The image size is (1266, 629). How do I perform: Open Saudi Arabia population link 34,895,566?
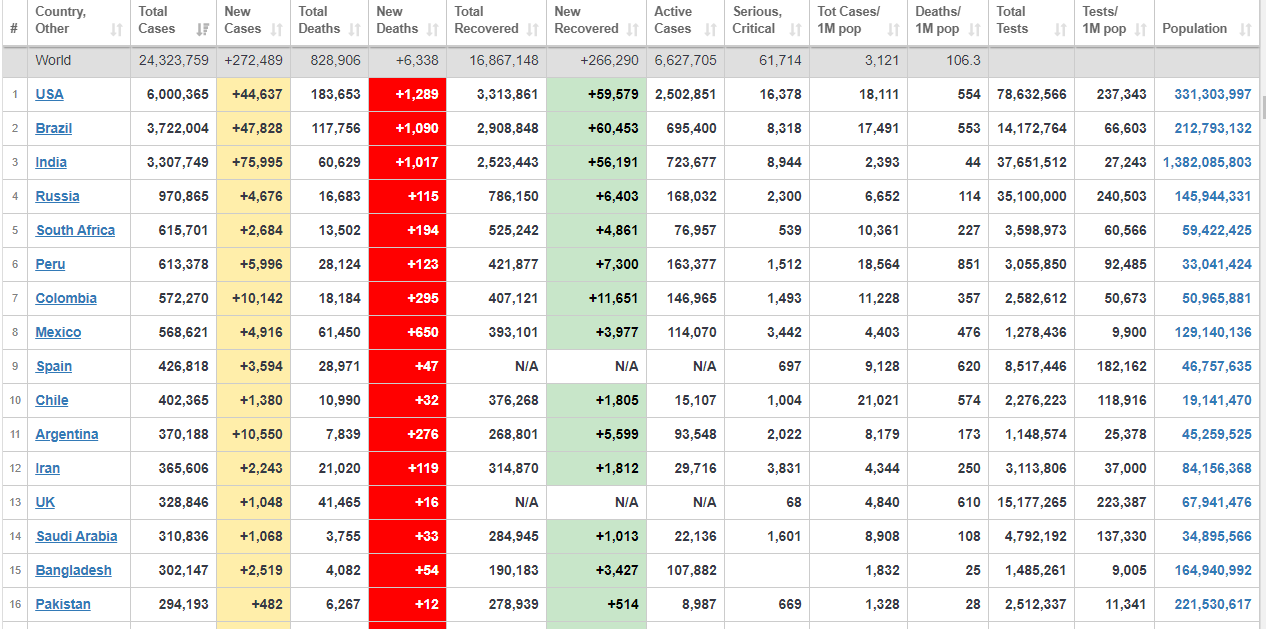(1217, 536)
